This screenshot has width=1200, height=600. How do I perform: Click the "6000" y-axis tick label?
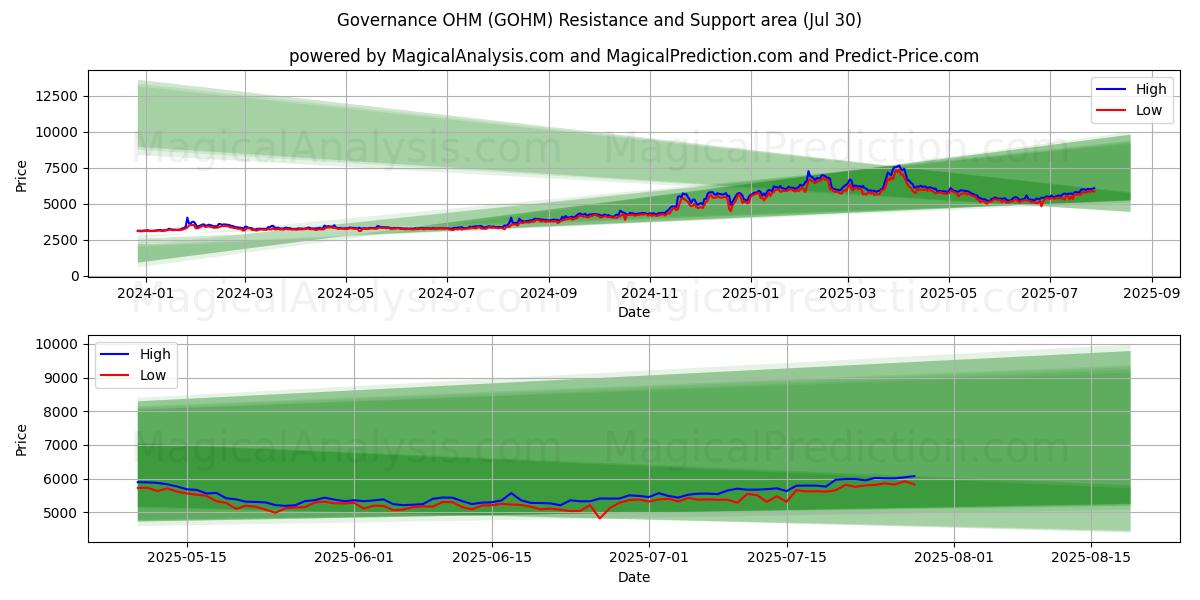pyautogui.click(x=60, y=479)
